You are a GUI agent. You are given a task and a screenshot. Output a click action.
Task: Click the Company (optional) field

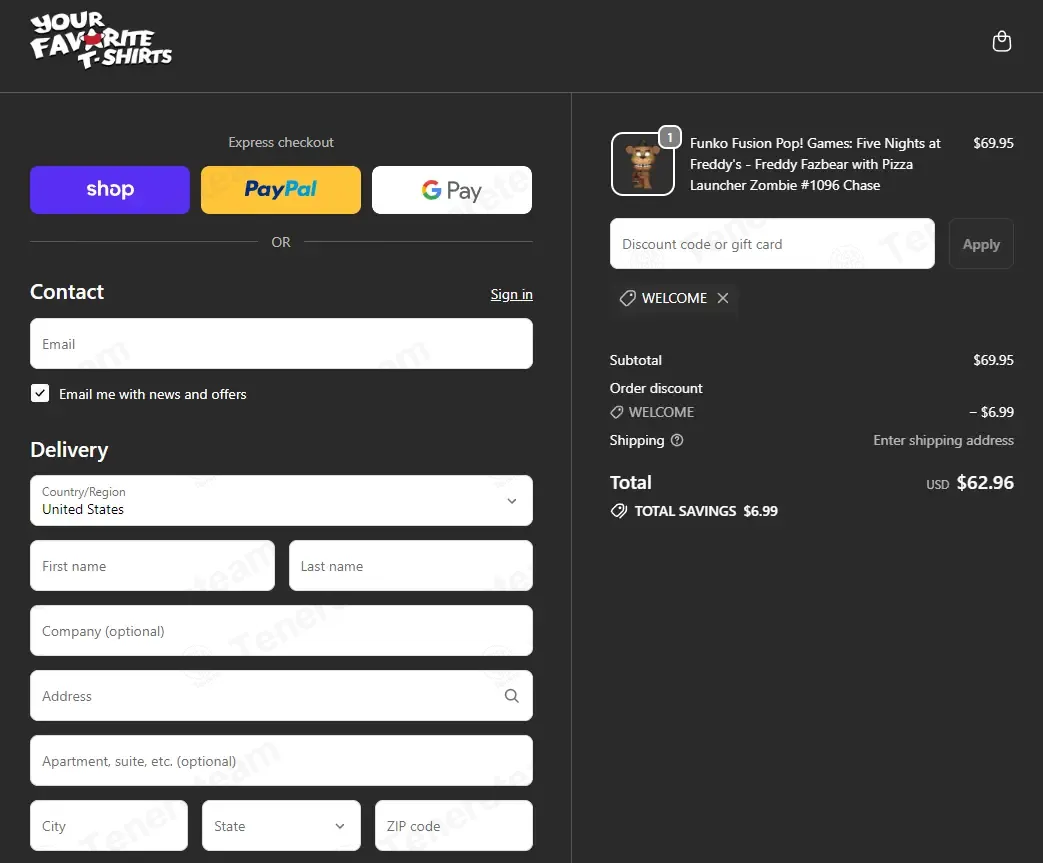click(281, 630)
